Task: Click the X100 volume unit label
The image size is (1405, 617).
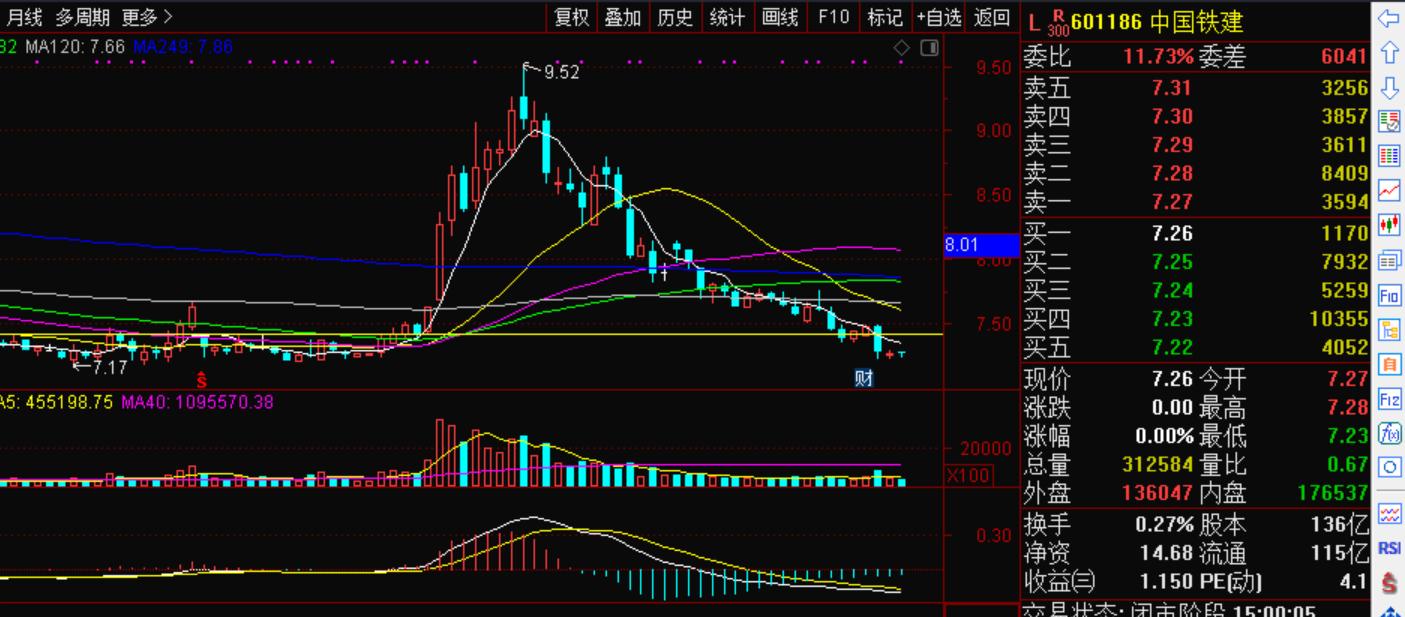Action: point(969,475)
